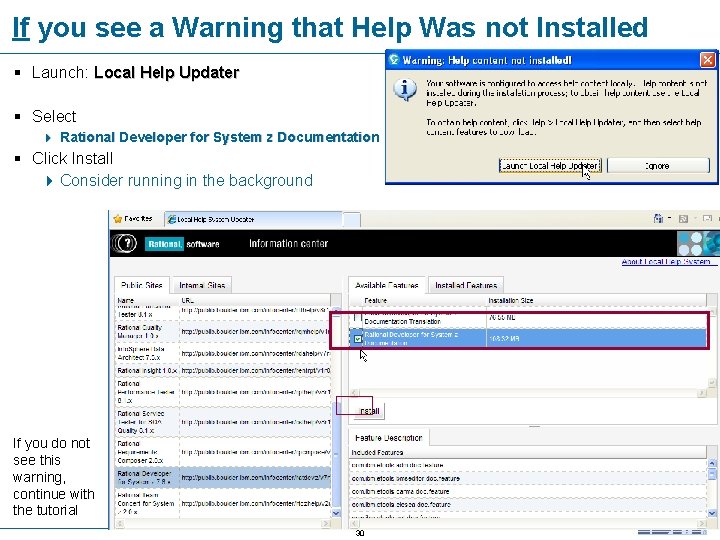Click the Included Features column header
Screen dimensions: 720x540
pyautogui.click(x=528, y=452)
